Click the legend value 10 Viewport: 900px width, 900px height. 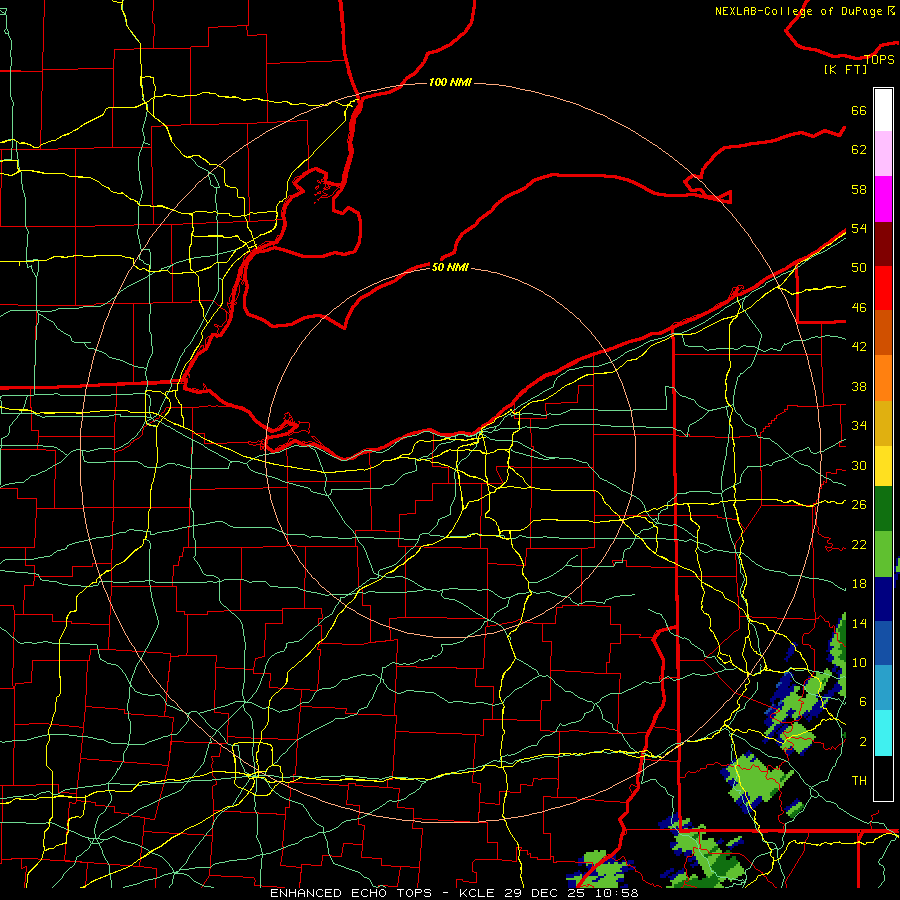(x=859, y=662)
